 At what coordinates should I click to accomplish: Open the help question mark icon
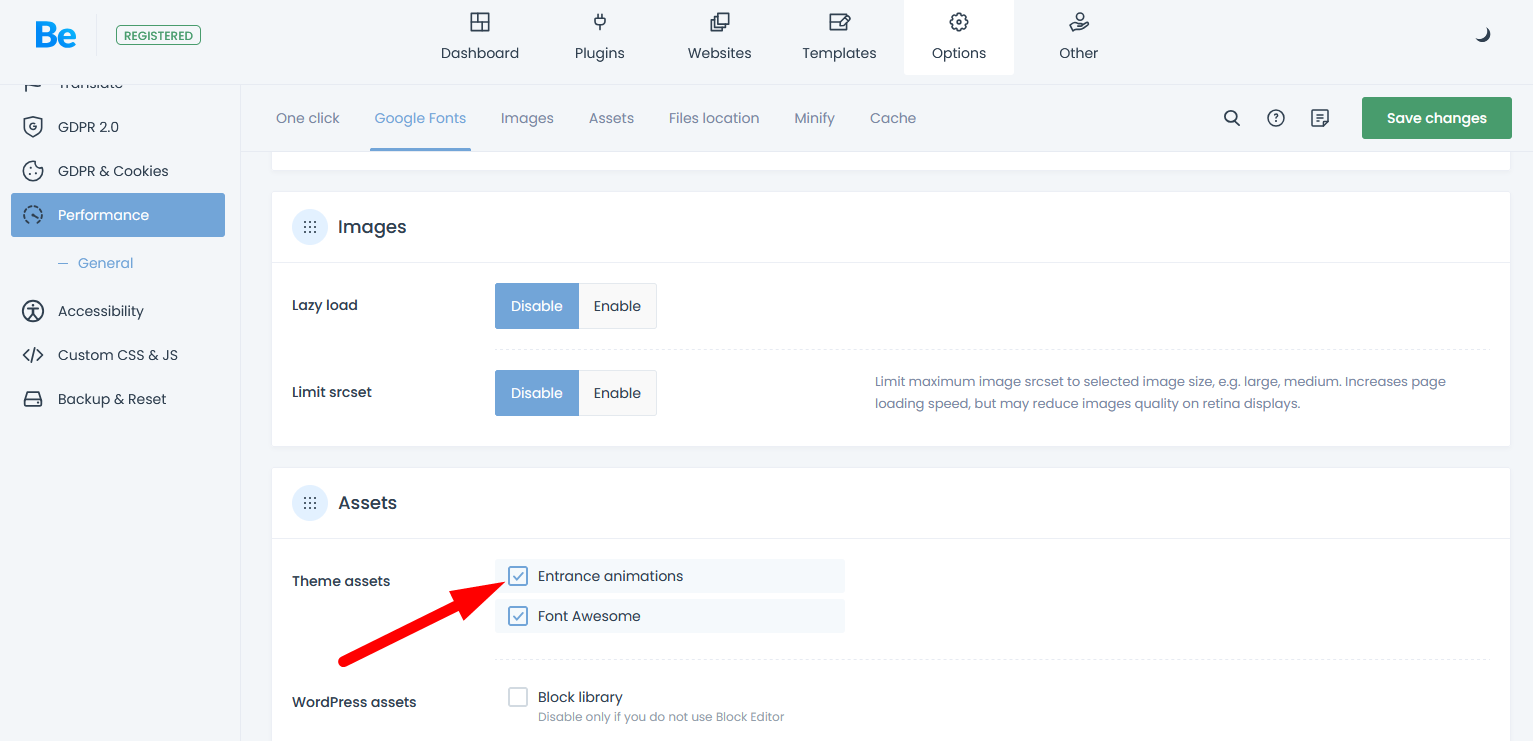click(x=1276, y=118)
